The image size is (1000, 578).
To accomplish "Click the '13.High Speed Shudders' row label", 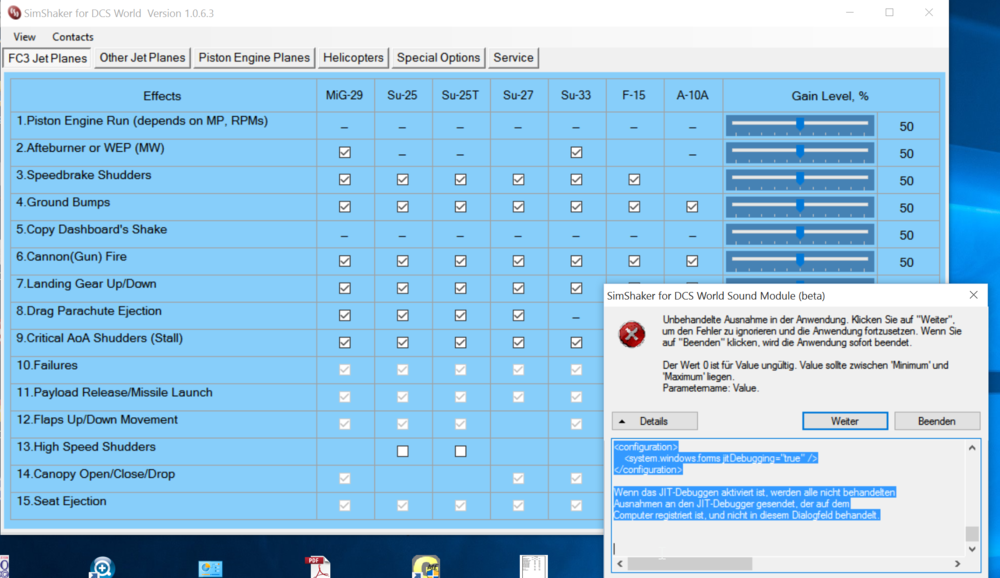I will coord(86,447).
